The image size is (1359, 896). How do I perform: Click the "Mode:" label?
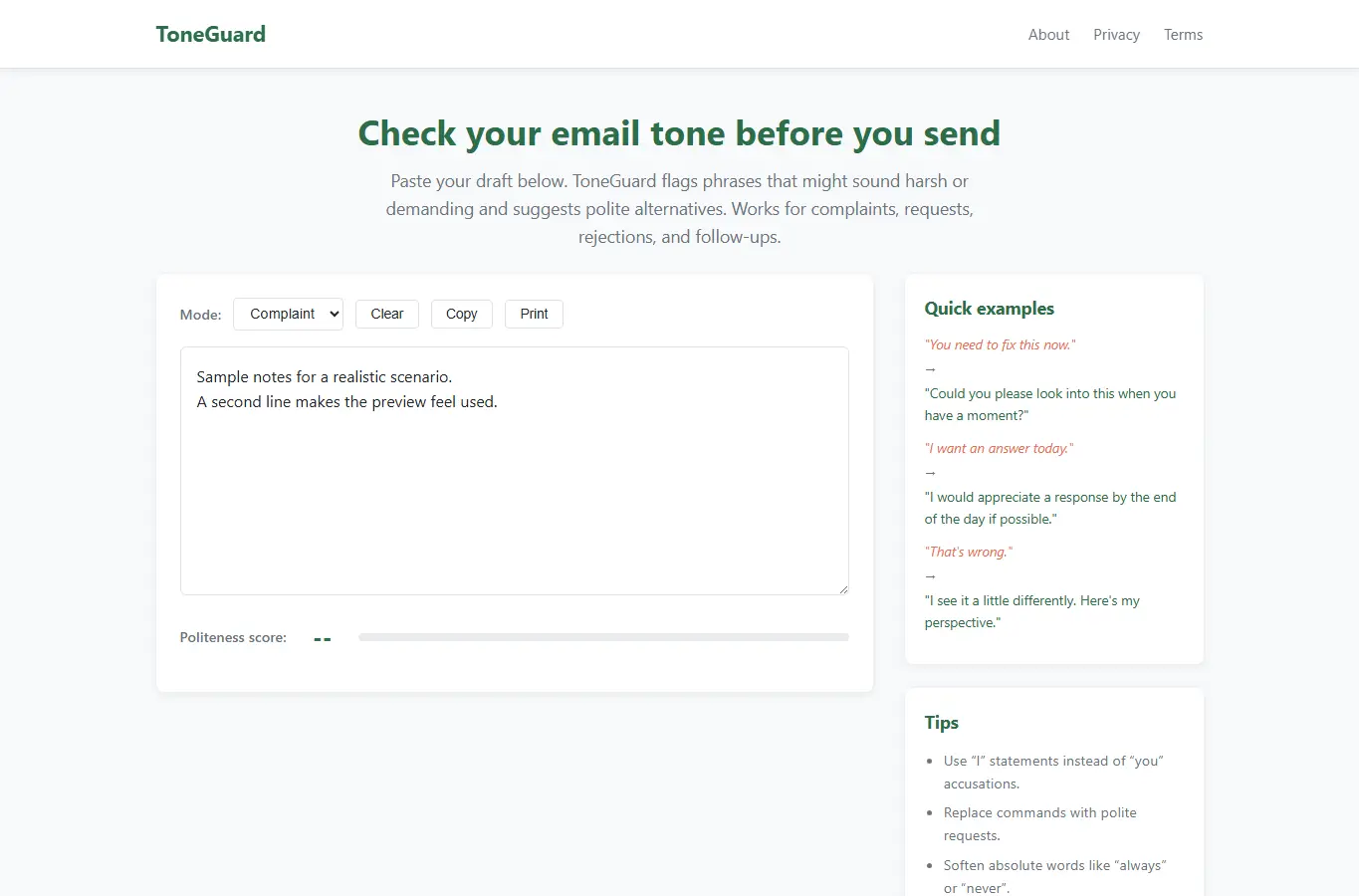[200, 315]
